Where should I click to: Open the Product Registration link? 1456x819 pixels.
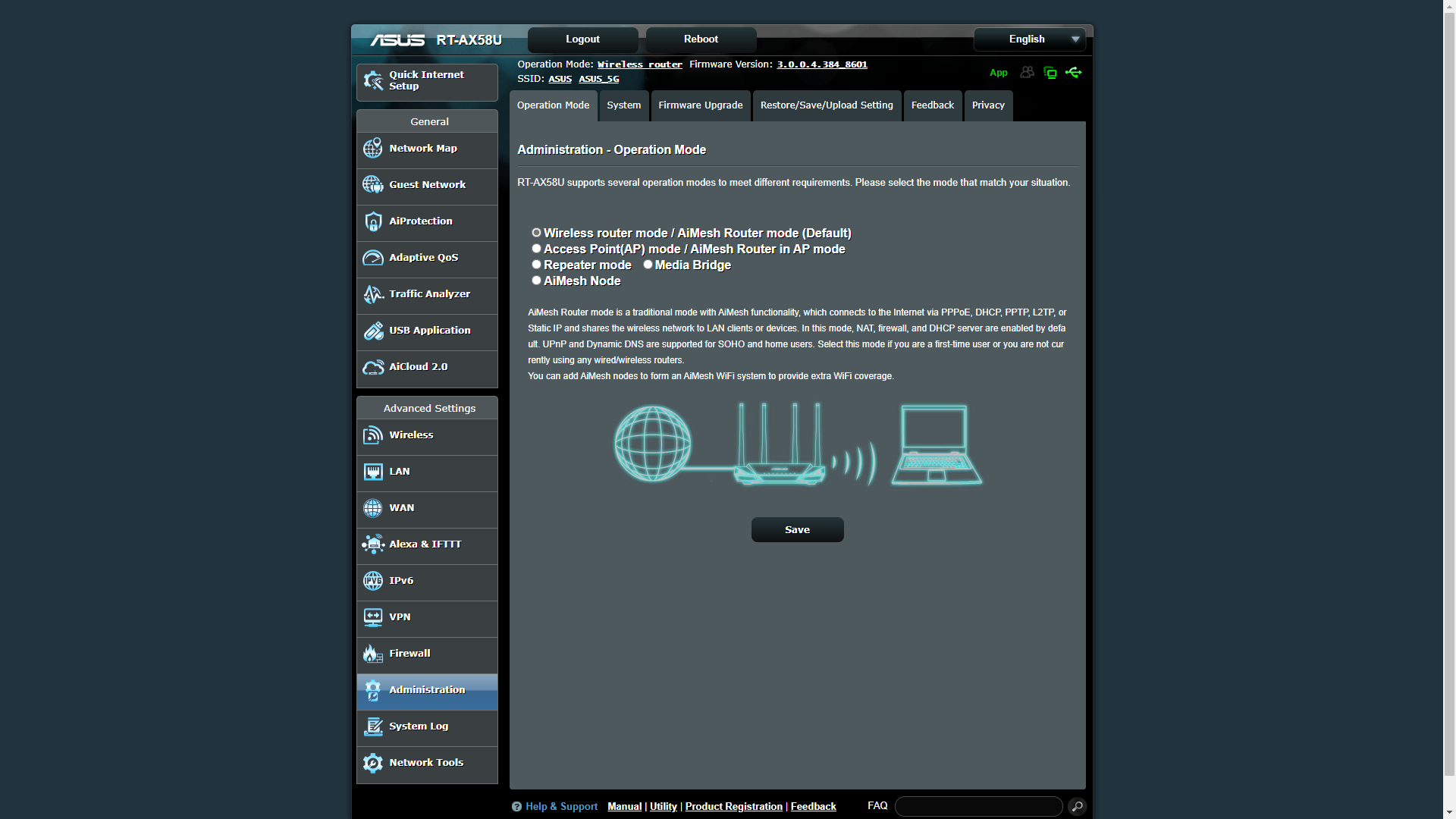[x=733, y=807]
